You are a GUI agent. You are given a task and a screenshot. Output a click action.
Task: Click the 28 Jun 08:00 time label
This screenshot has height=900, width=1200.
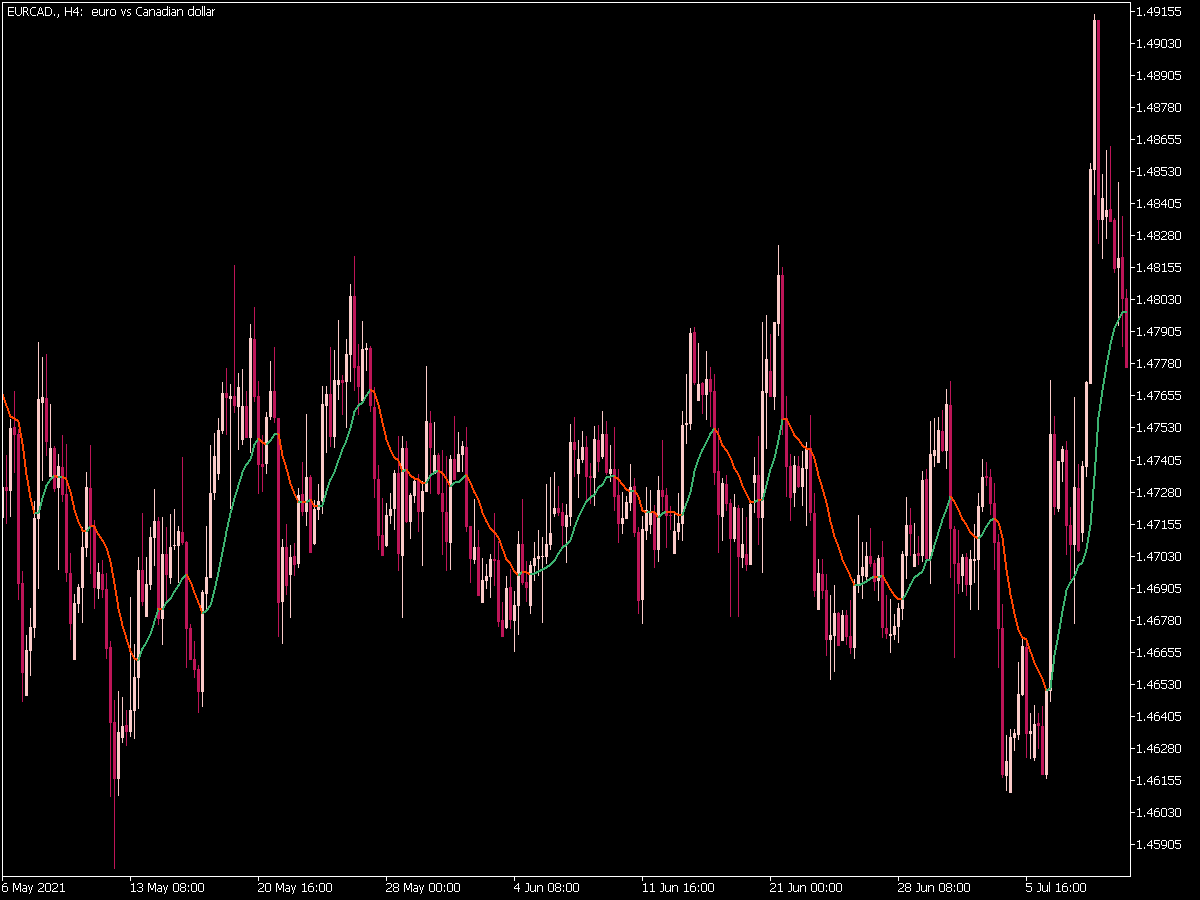(x=934, y=887)
